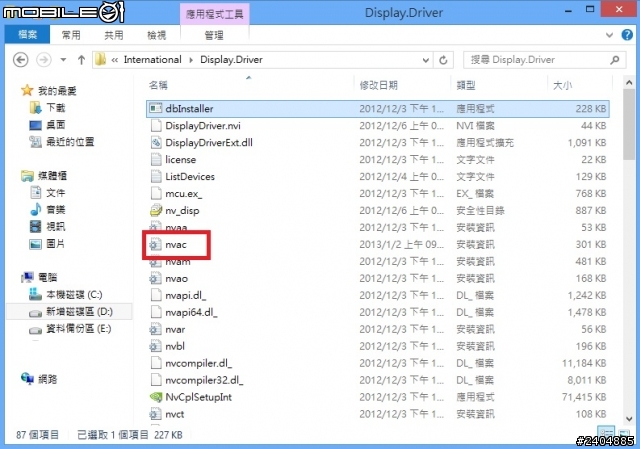Image resolution: width=640 pixels, height=449 pixels.
Task: Click the 2013/1/2 date of nvac
Action: point(401,245)
